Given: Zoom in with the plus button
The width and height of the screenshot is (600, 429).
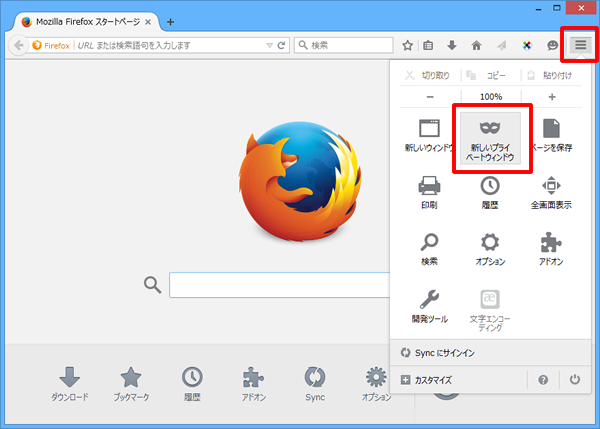Looking at the screenshot, I should pos(552,97).
